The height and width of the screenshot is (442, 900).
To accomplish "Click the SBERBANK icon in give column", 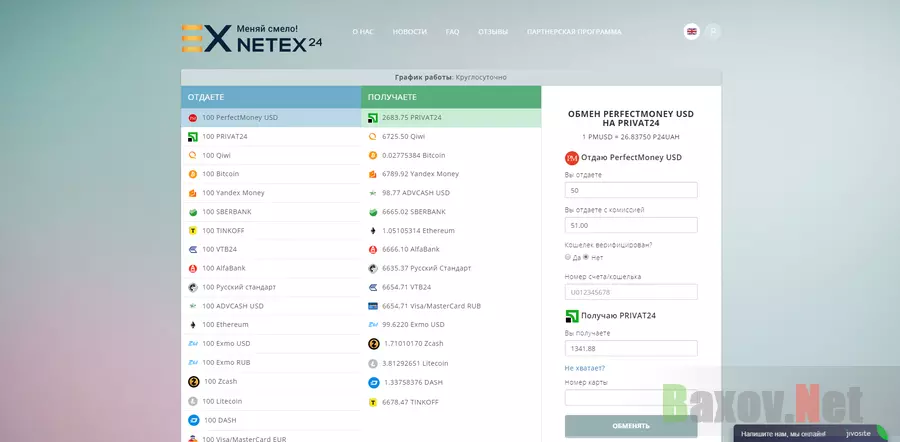I will pyautogui.click(x=193, y=212).
